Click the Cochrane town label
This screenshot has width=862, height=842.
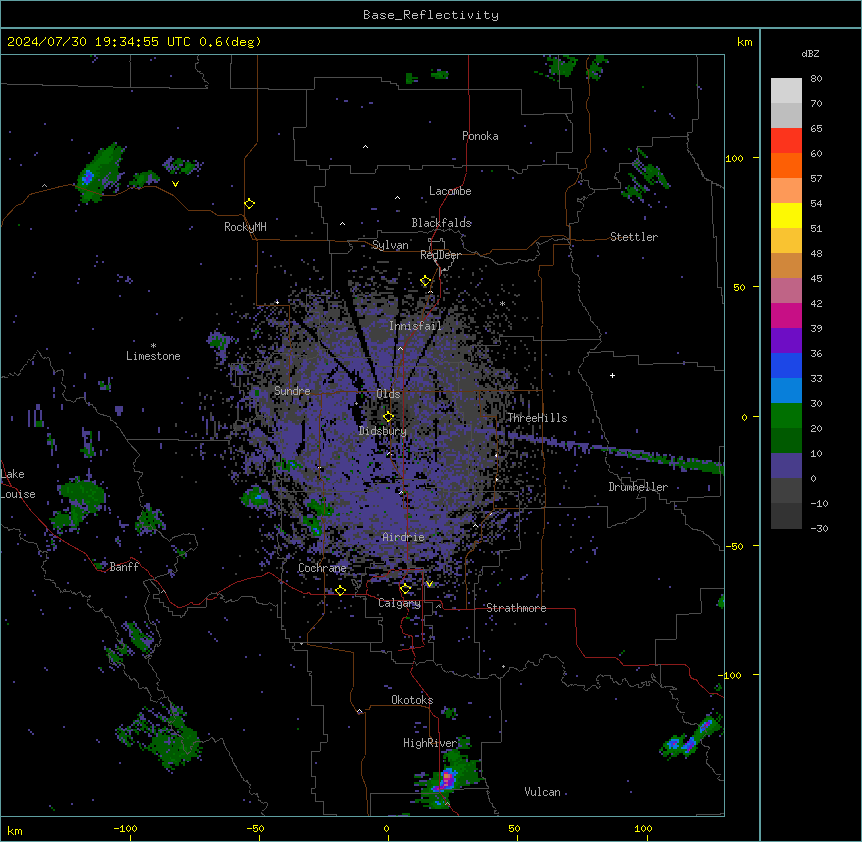point(322,568)
